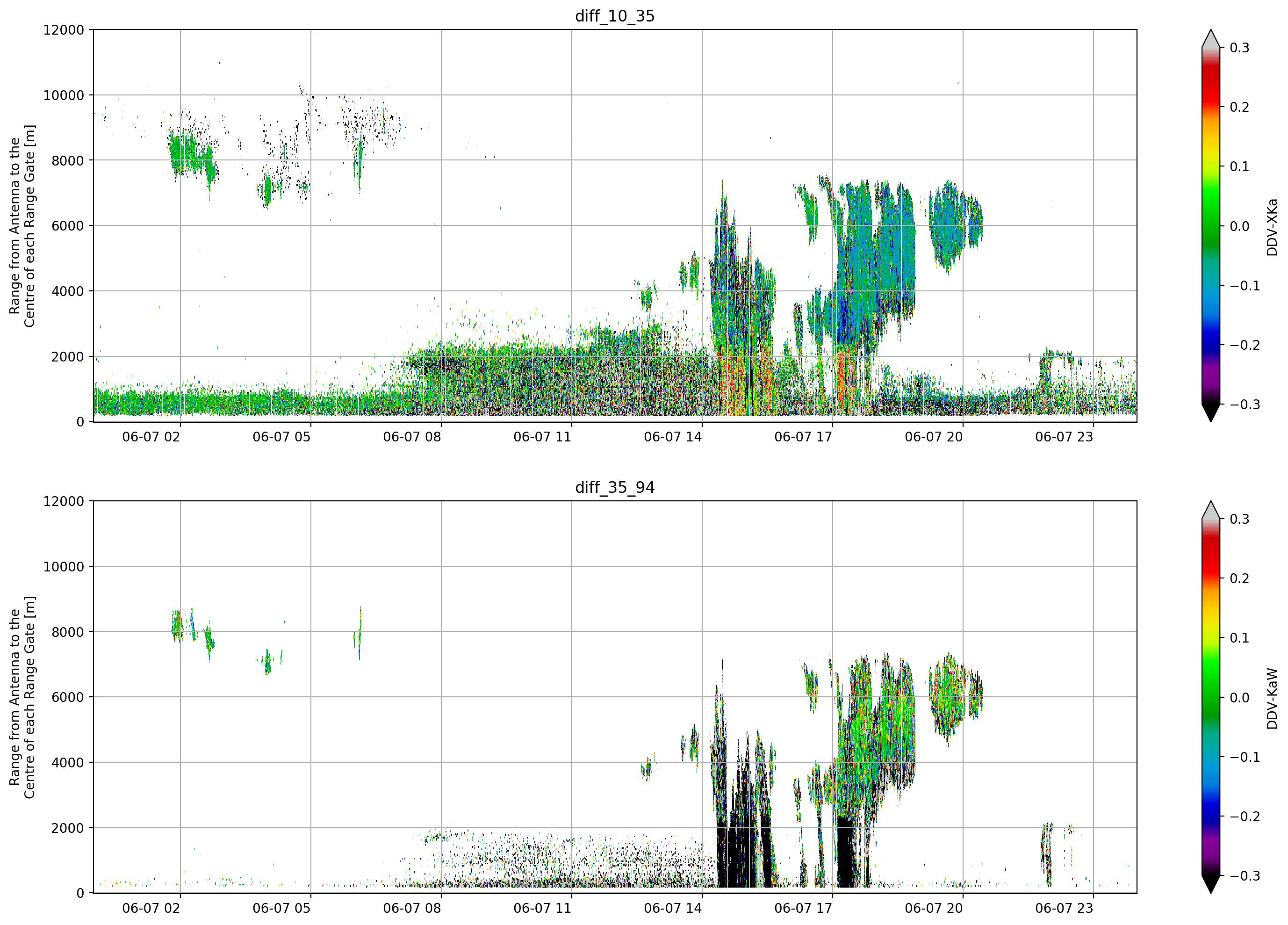Viewport: 1288px width, 925px height.
Task: Click the bottom plot y-tick 12000
Action: [64, 502]
